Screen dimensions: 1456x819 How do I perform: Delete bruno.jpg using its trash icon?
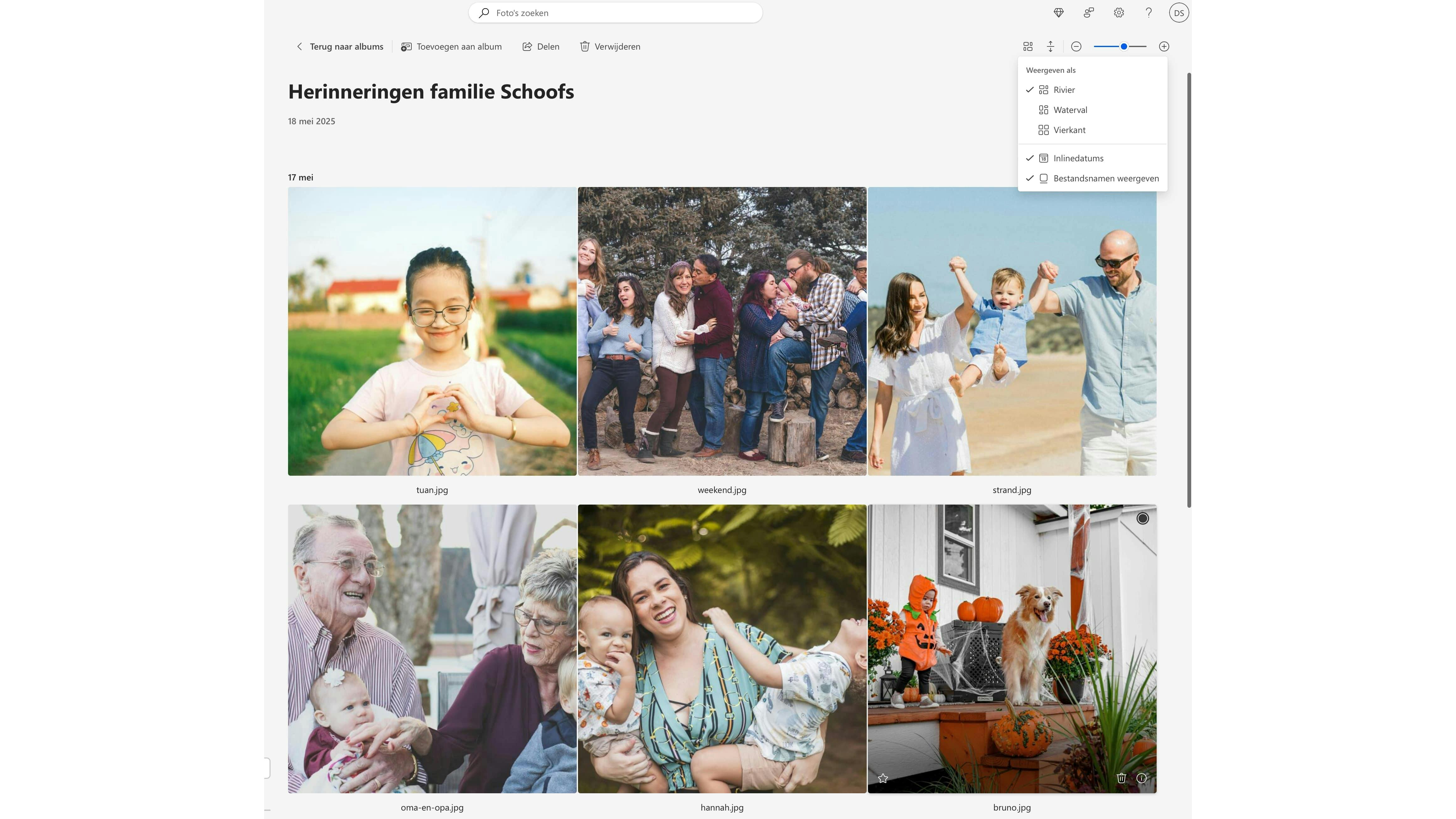1121,778
